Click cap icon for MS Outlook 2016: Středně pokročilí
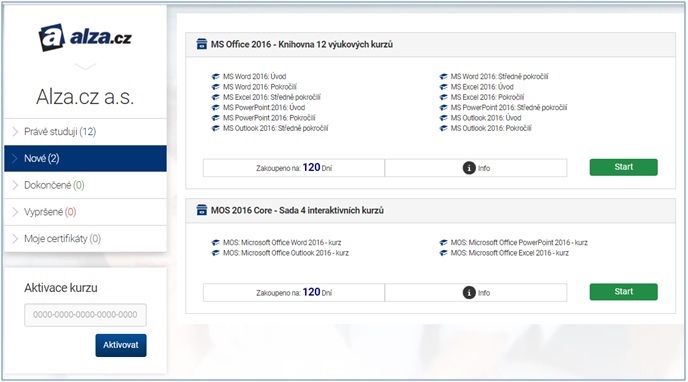Viewport: 688px width, 382px height. [215, 129]
